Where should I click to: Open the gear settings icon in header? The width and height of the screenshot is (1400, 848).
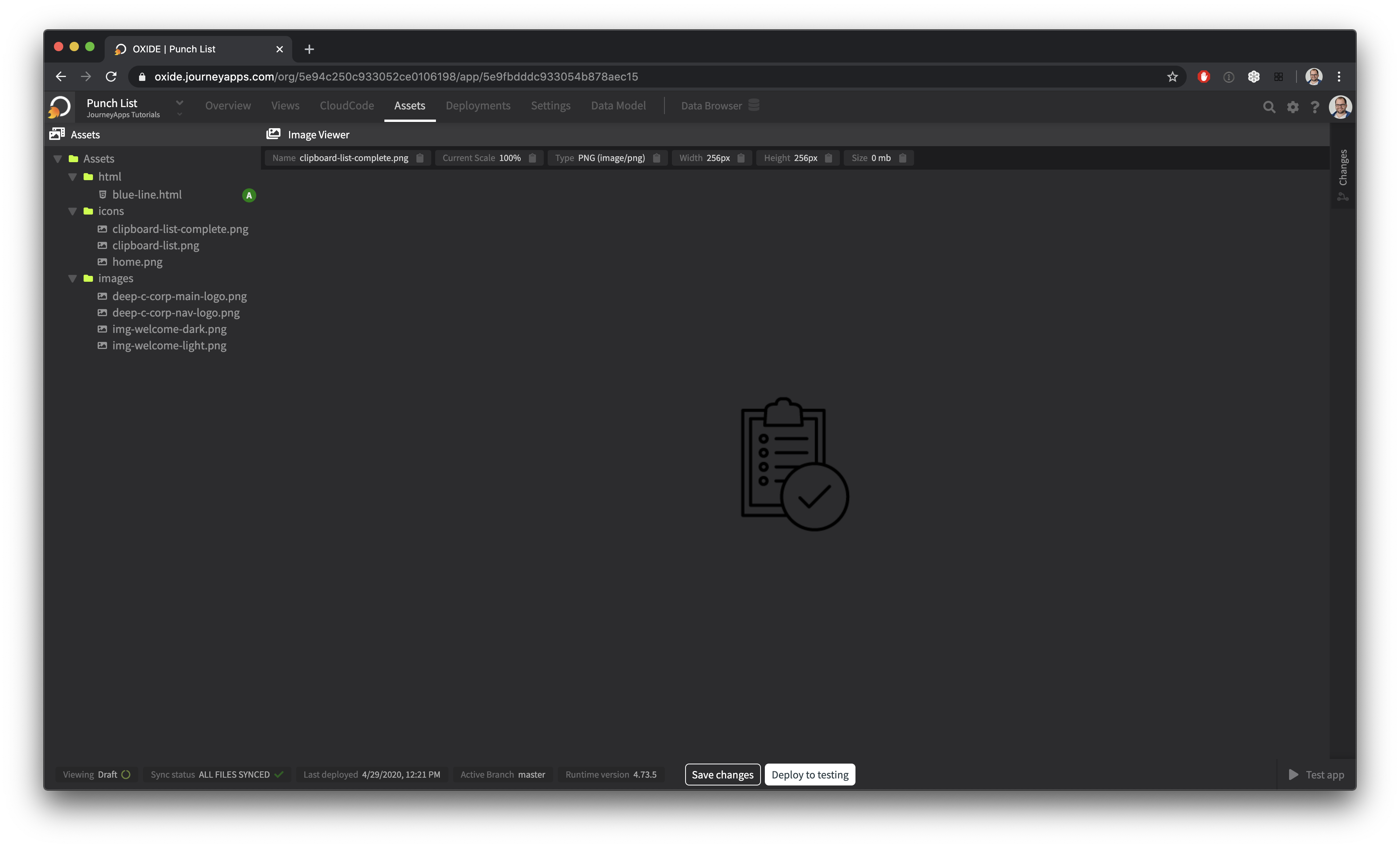[1293, 107]
